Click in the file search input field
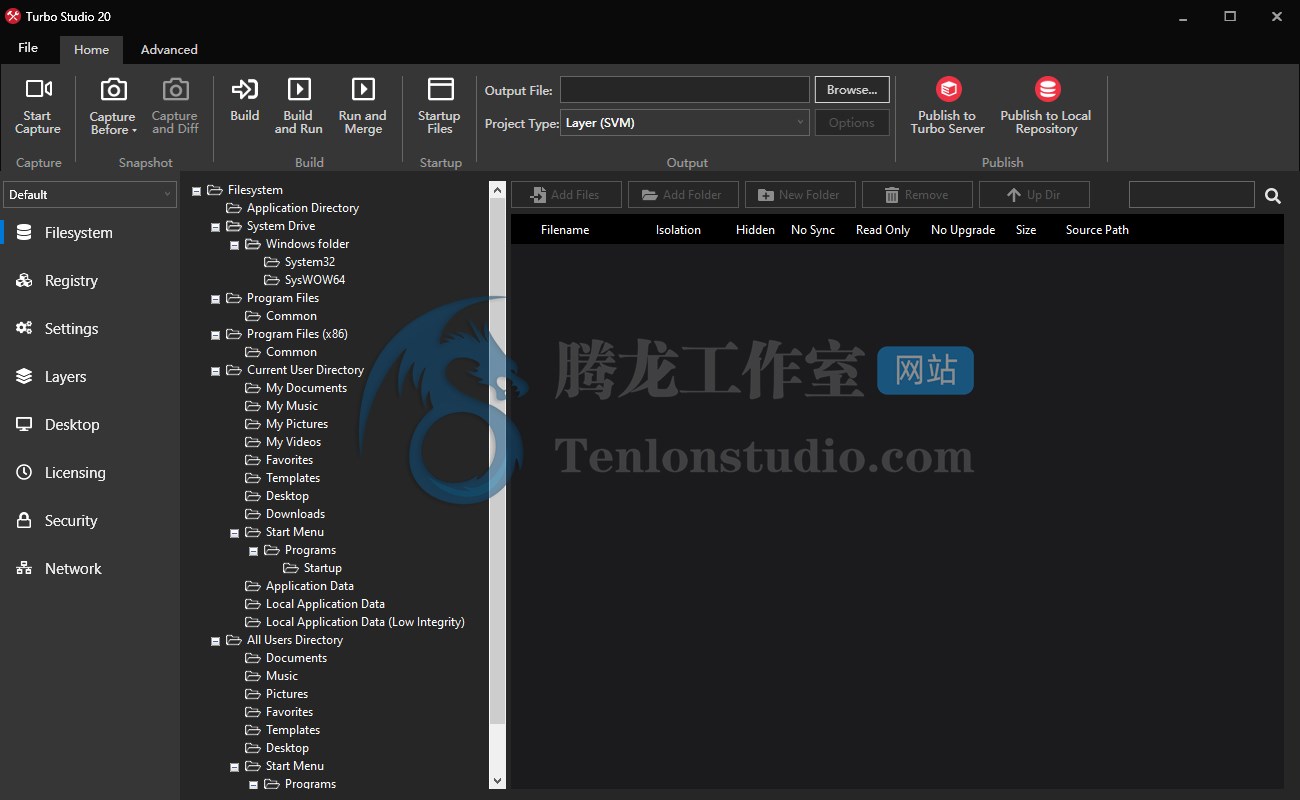The height and width of the screenshot is (800, 1300). 1191,195
